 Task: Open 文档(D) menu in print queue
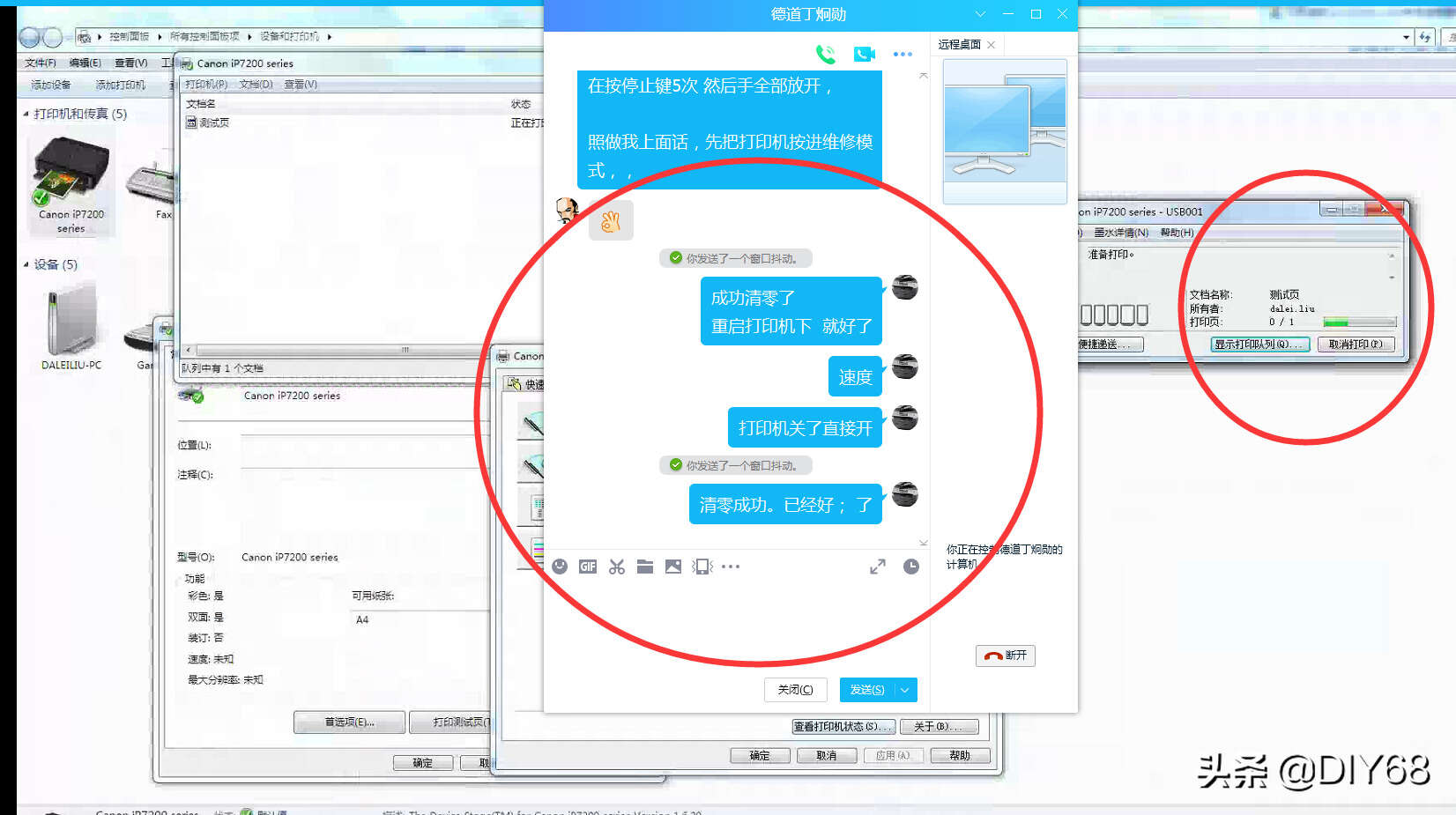point(256,85)
